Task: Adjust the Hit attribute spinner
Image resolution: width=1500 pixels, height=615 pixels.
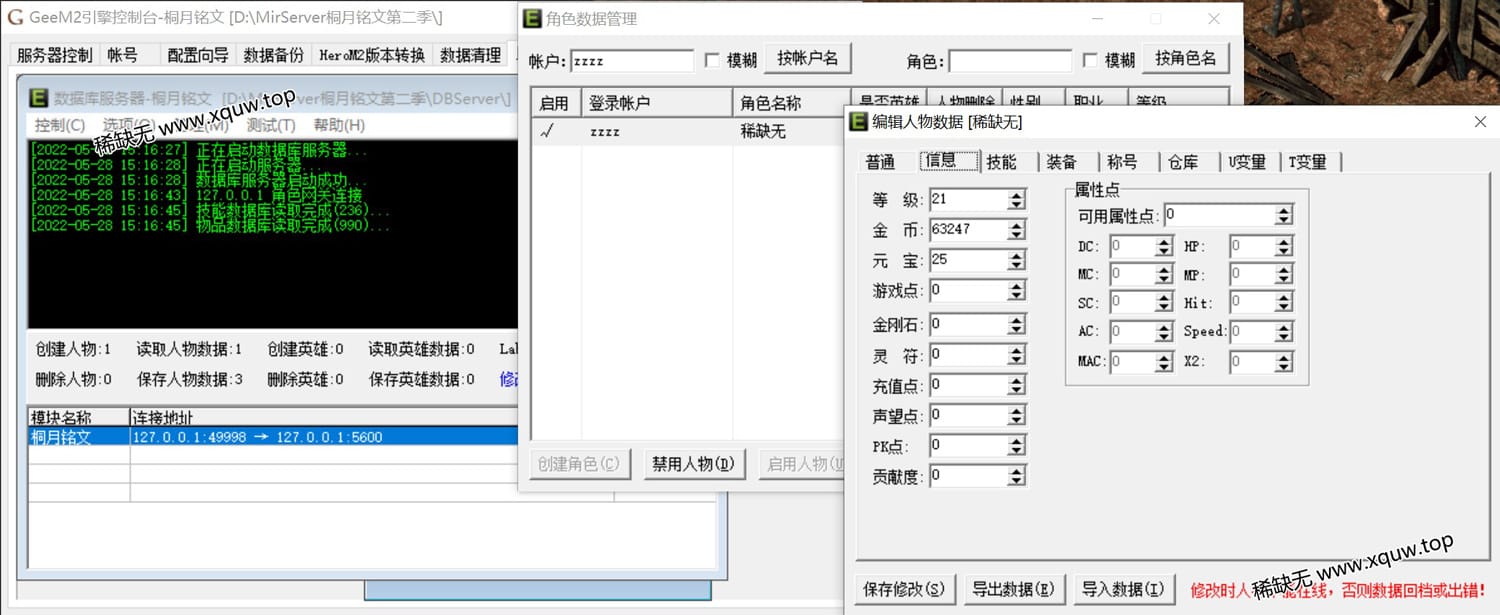Action: point(1284,302)
